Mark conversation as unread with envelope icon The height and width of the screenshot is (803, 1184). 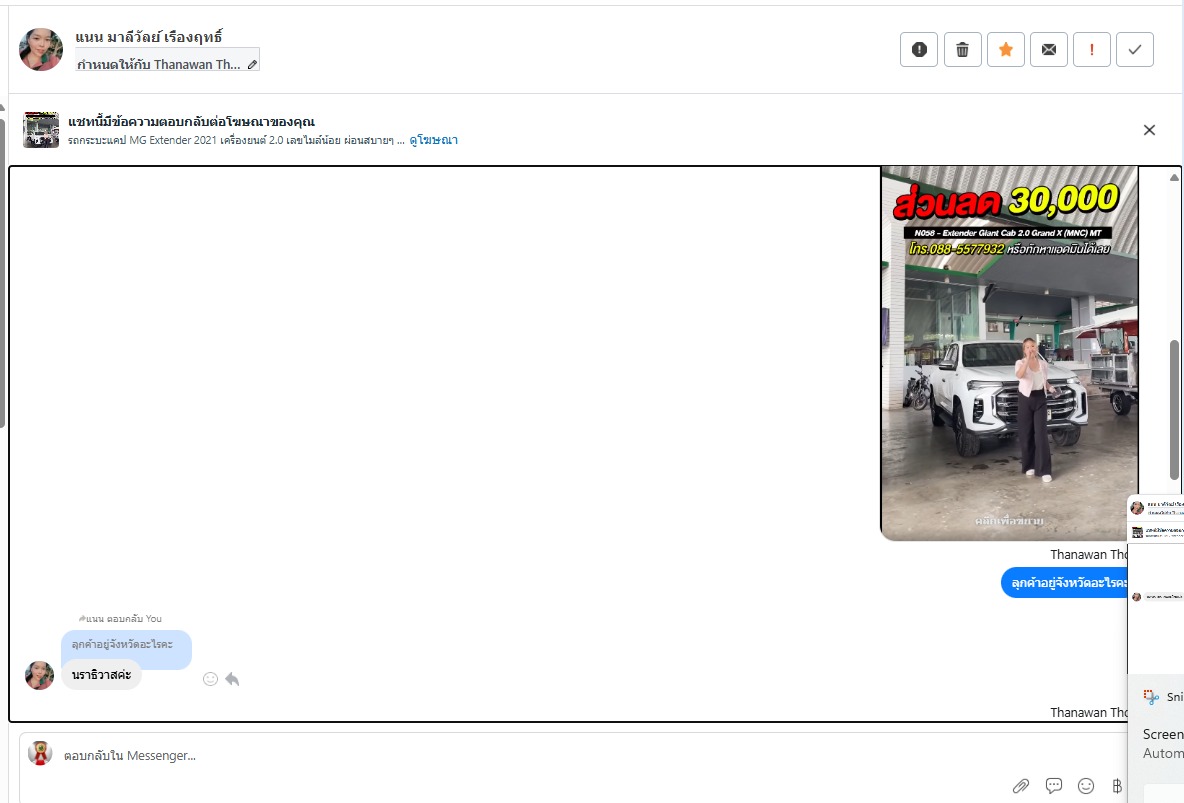click(1049, 50)
